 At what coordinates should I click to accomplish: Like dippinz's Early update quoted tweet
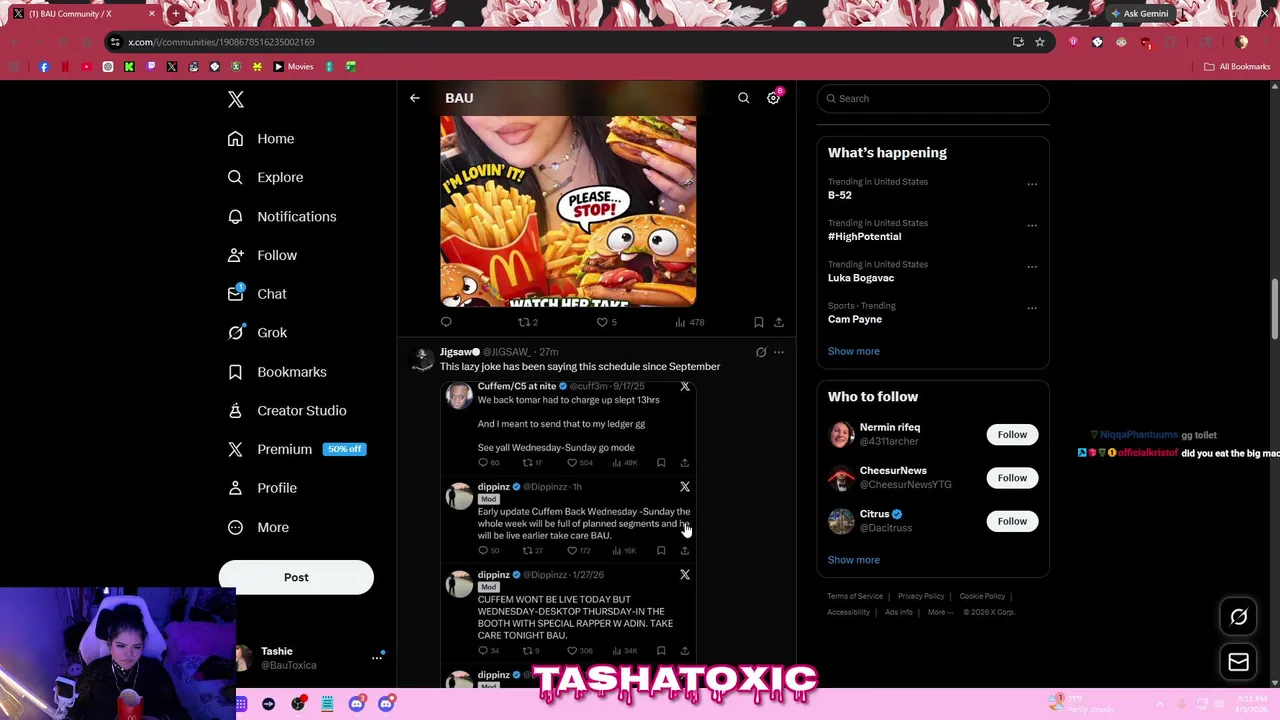580,551
